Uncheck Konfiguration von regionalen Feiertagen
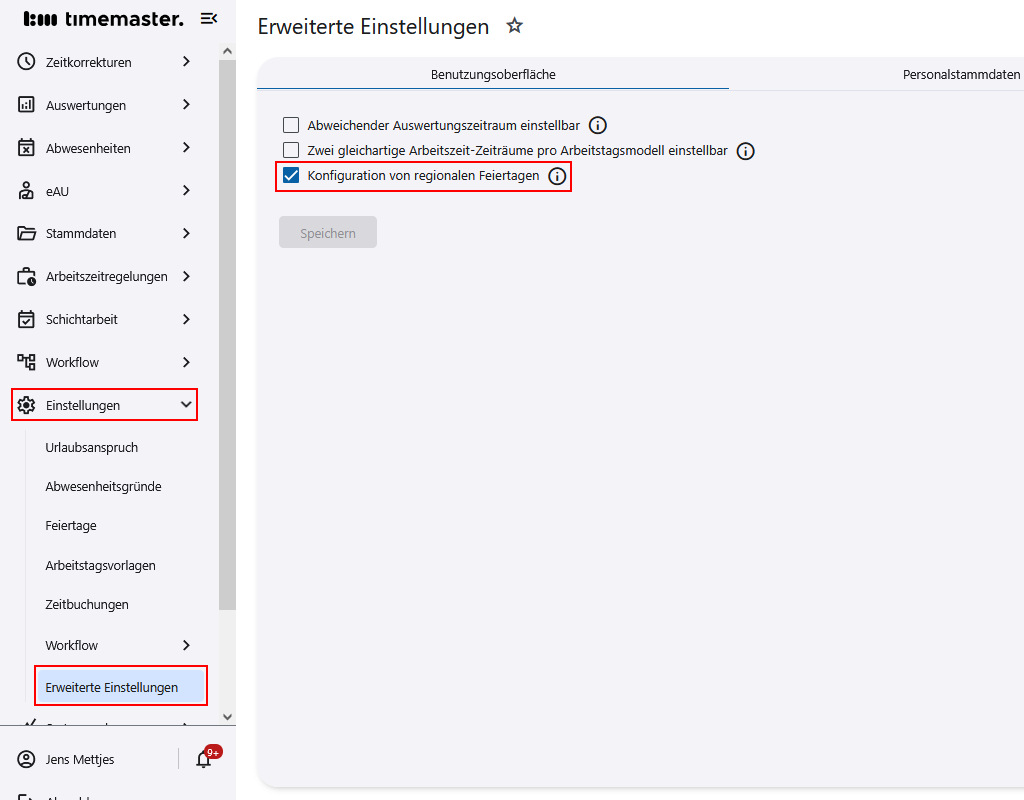1024x800 pixels. coord(291,176)
